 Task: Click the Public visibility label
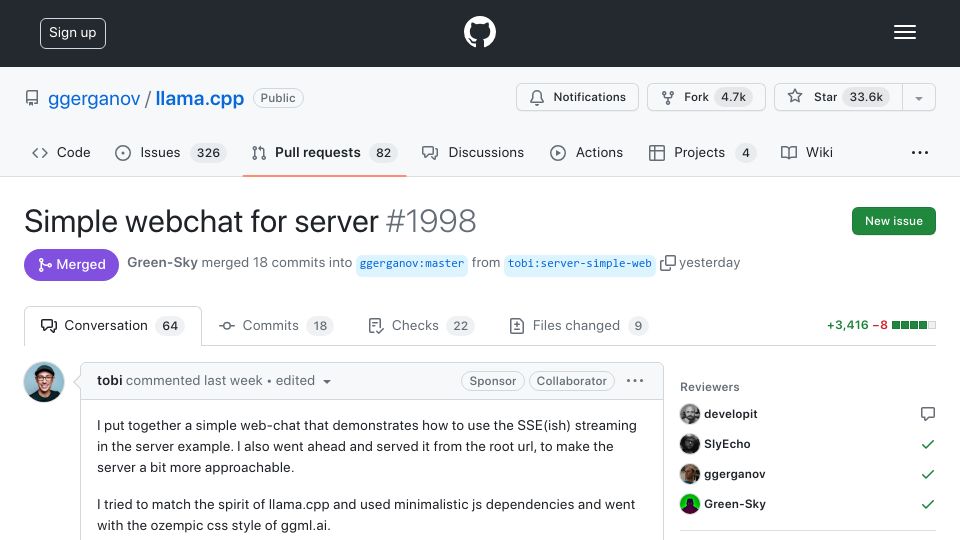(x=278, y=98)
